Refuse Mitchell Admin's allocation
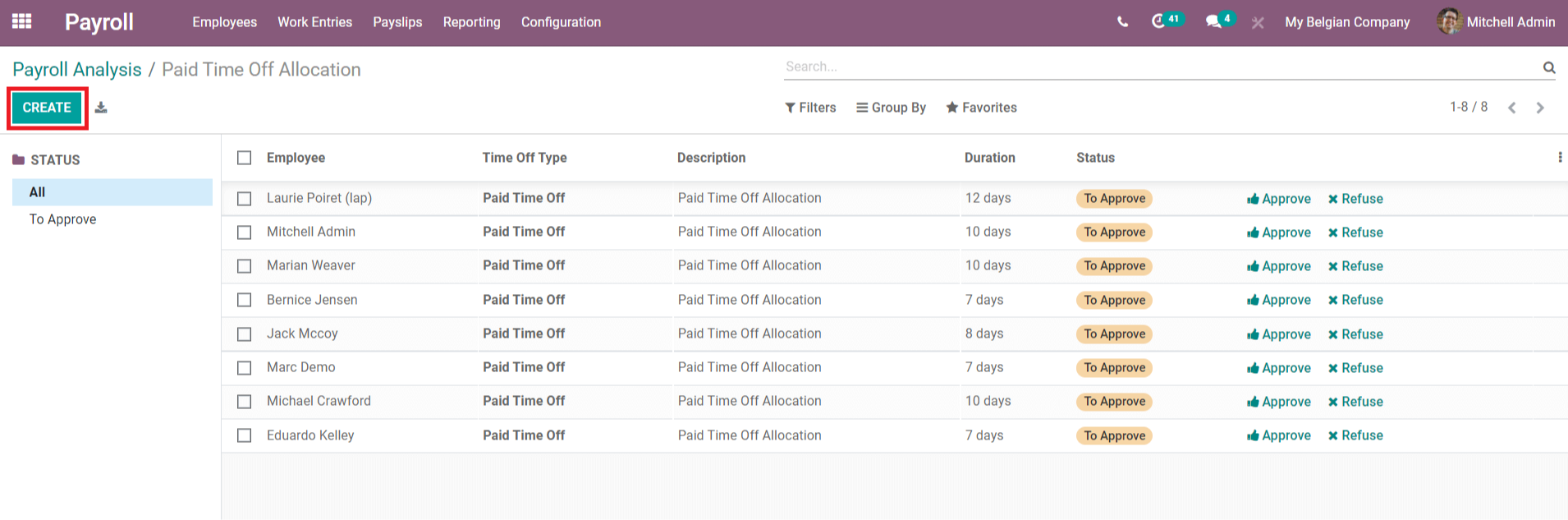The height and width of the screenshot is (520, 1568). (x=1355, y=232)
